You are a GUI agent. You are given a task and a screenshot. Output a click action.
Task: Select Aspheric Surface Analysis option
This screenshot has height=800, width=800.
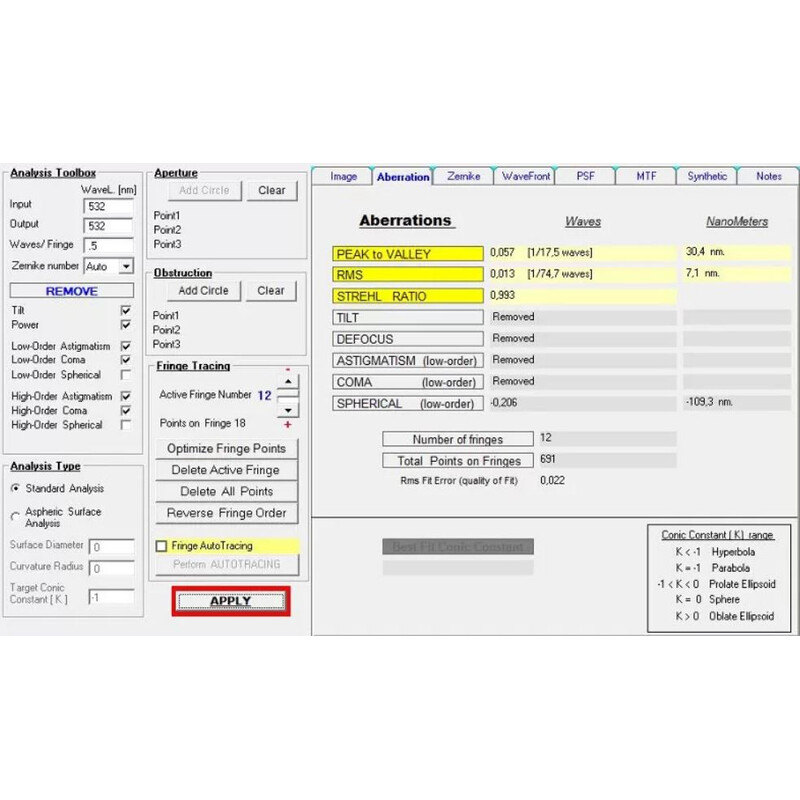tap(14, 517)
